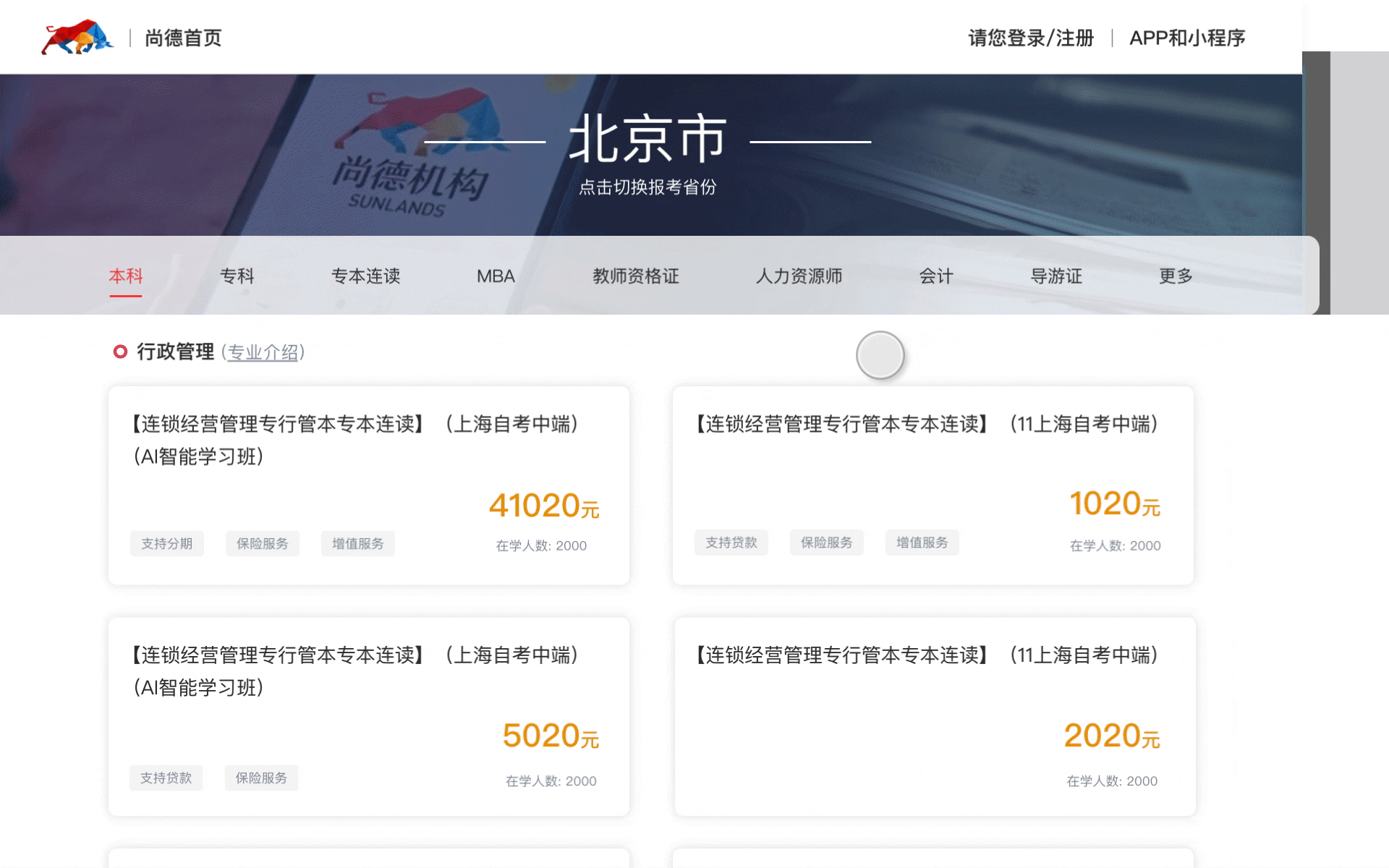
Task: Click the 增值服务 tag on the 41020元 course
Action: (357, 543)
